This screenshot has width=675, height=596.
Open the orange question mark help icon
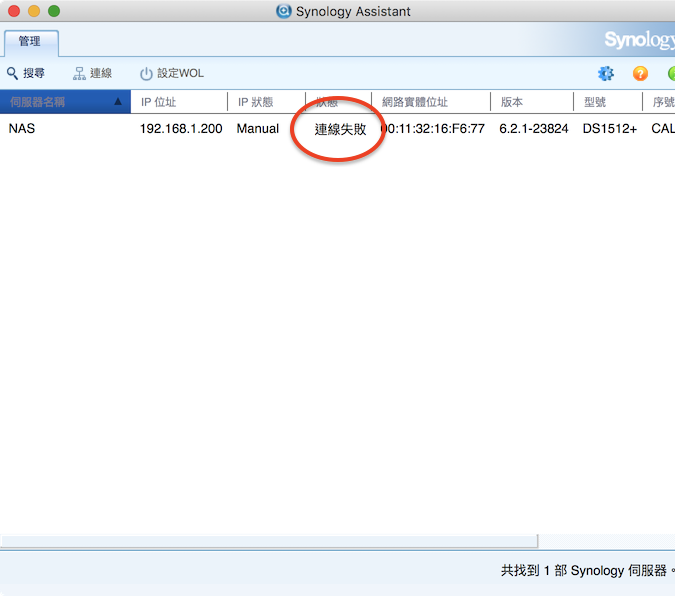point(640,73)
